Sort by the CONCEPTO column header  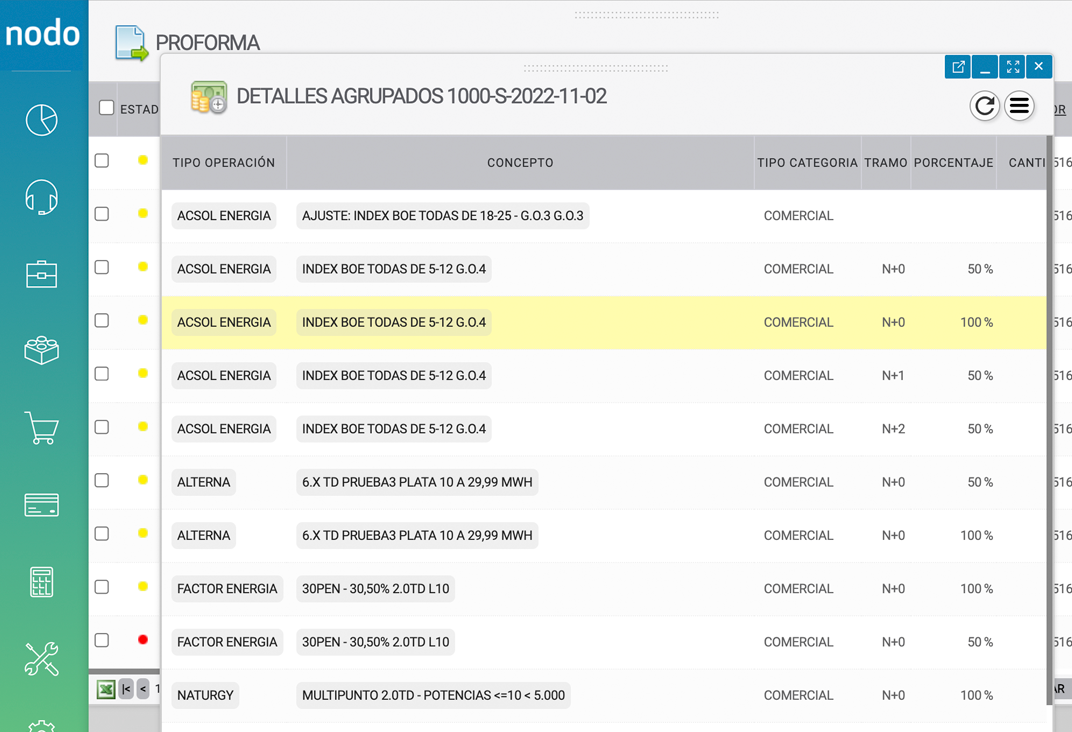tap(520, 163)
